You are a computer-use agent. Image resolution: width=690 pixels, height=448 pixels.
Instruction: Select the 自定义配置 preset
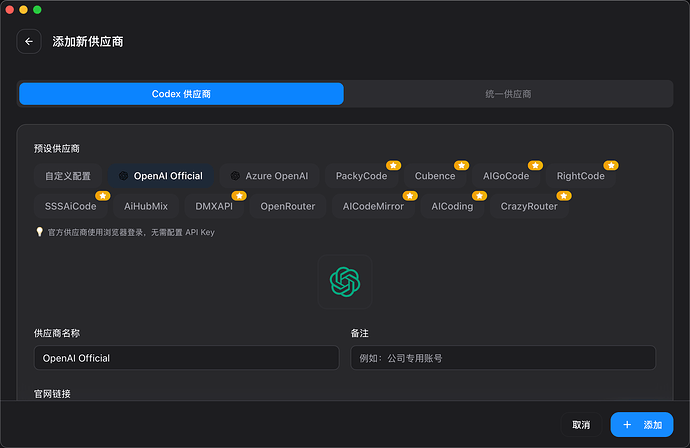(68, 176)
